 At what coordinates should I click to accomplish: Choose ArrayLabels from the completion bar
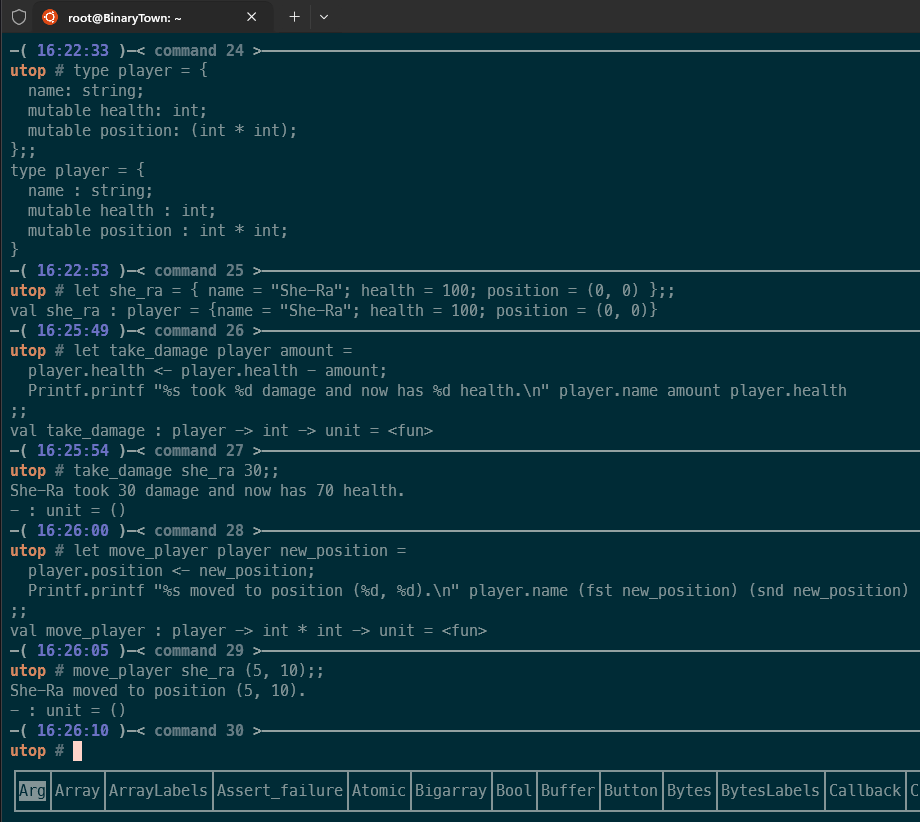158,790
